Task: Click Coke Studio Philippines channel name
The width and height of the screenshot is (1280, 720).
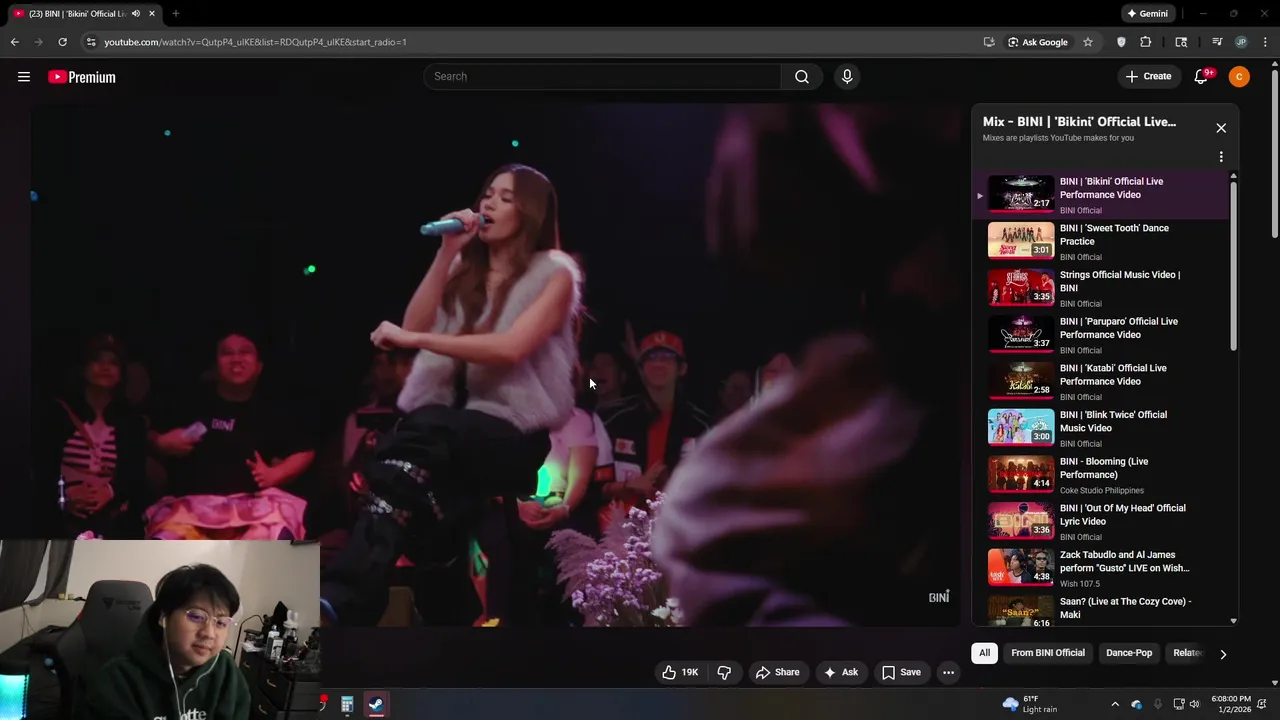Action: coord(1102,490)
